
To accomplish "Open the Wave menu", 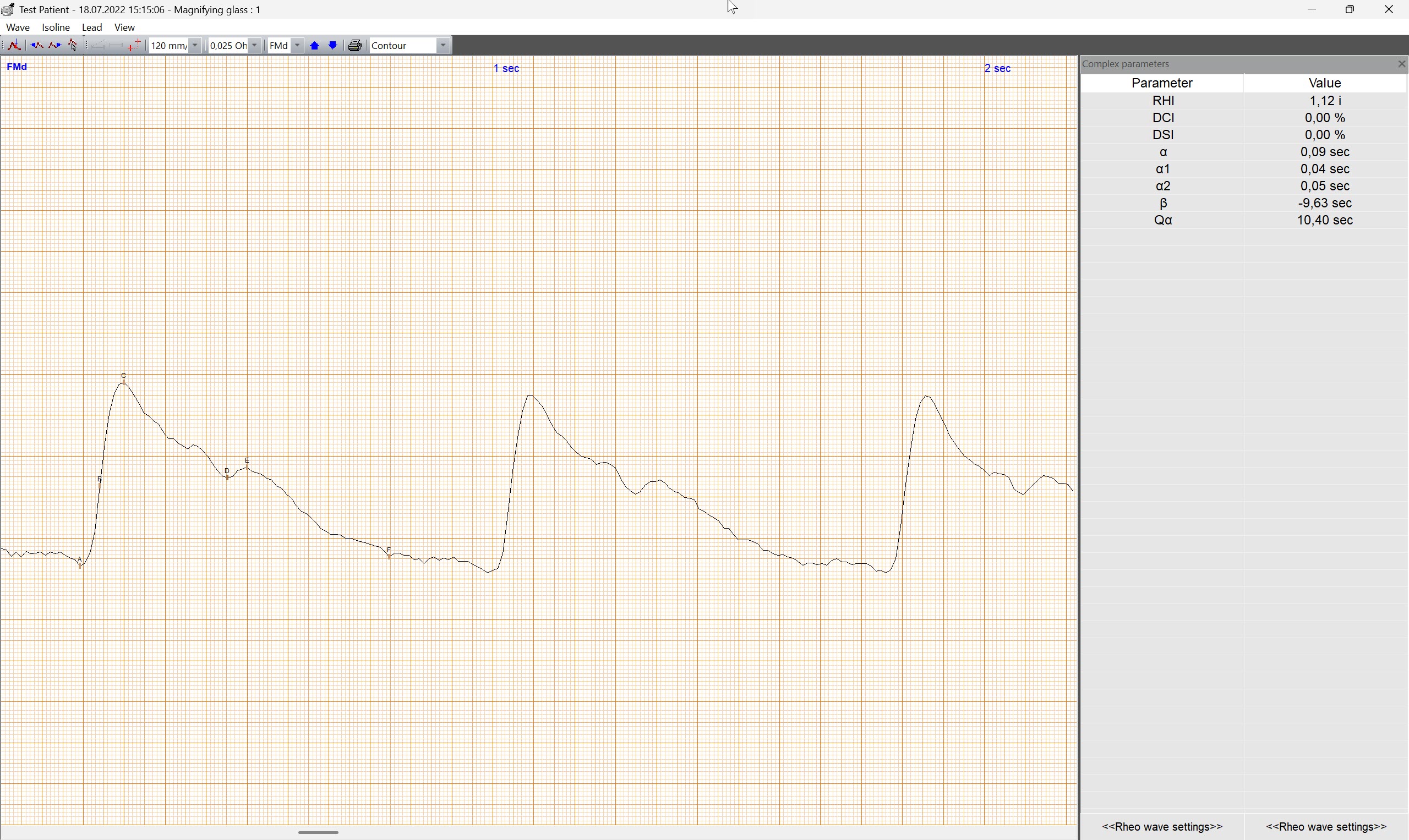I will click(x=18, y=28).
